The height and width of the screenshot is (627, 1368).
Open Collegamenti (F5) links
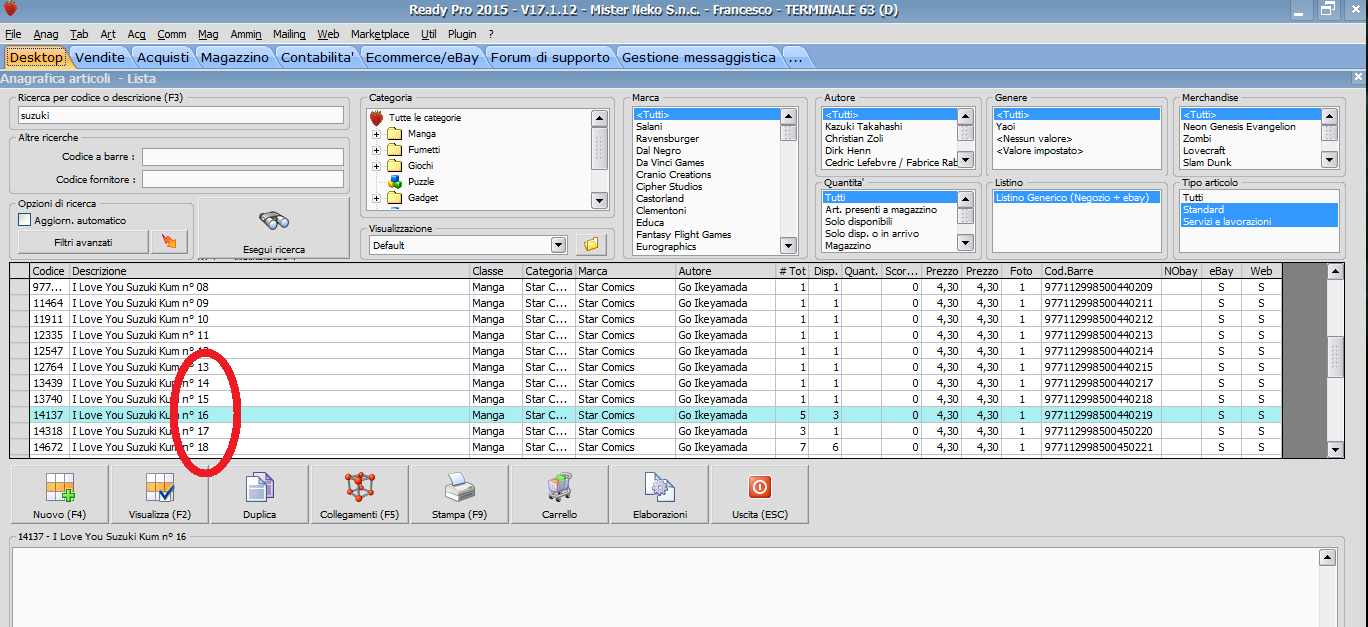coord(360,494)
